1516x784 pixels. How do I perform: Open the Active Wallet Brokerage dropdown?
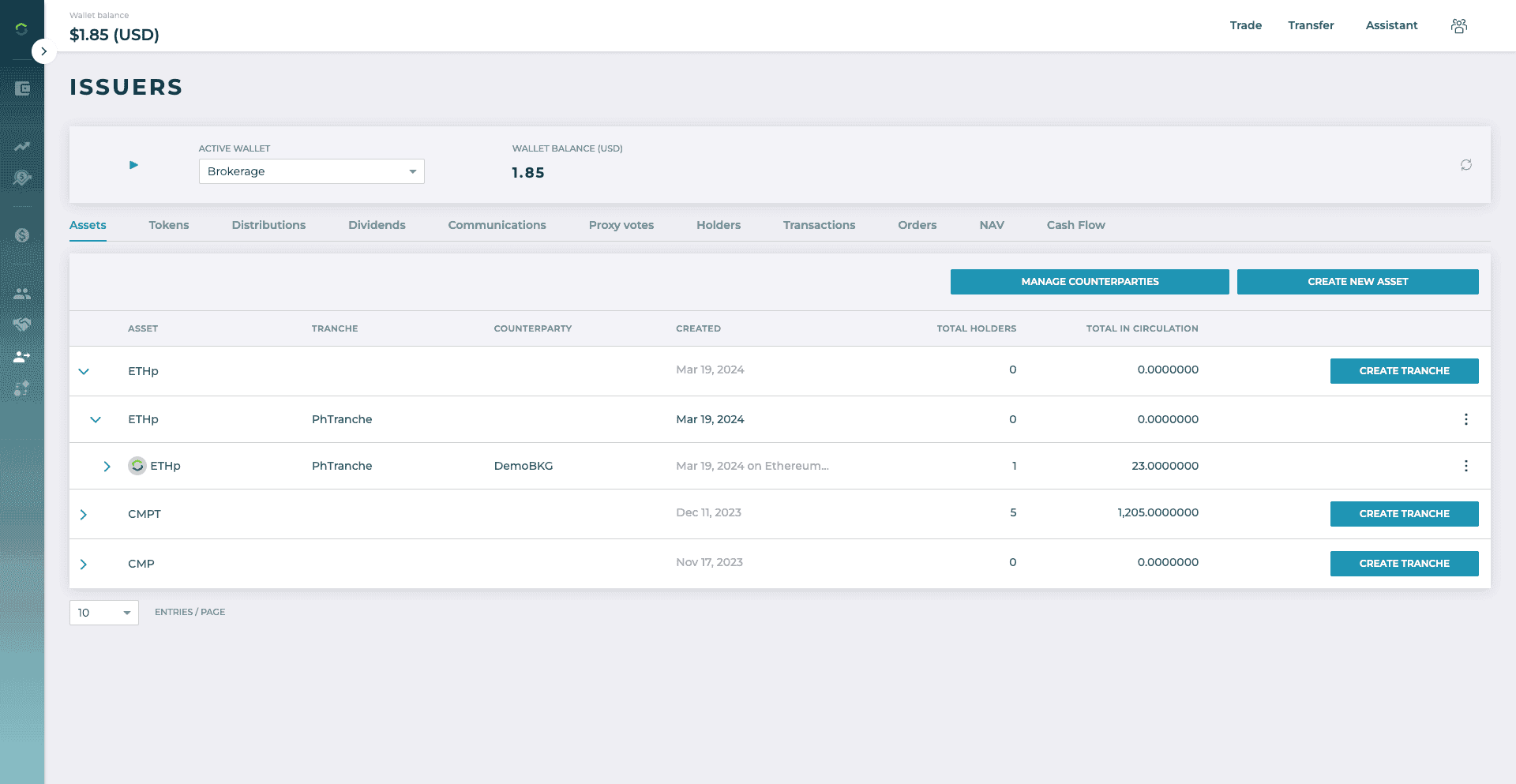(312, 171)
